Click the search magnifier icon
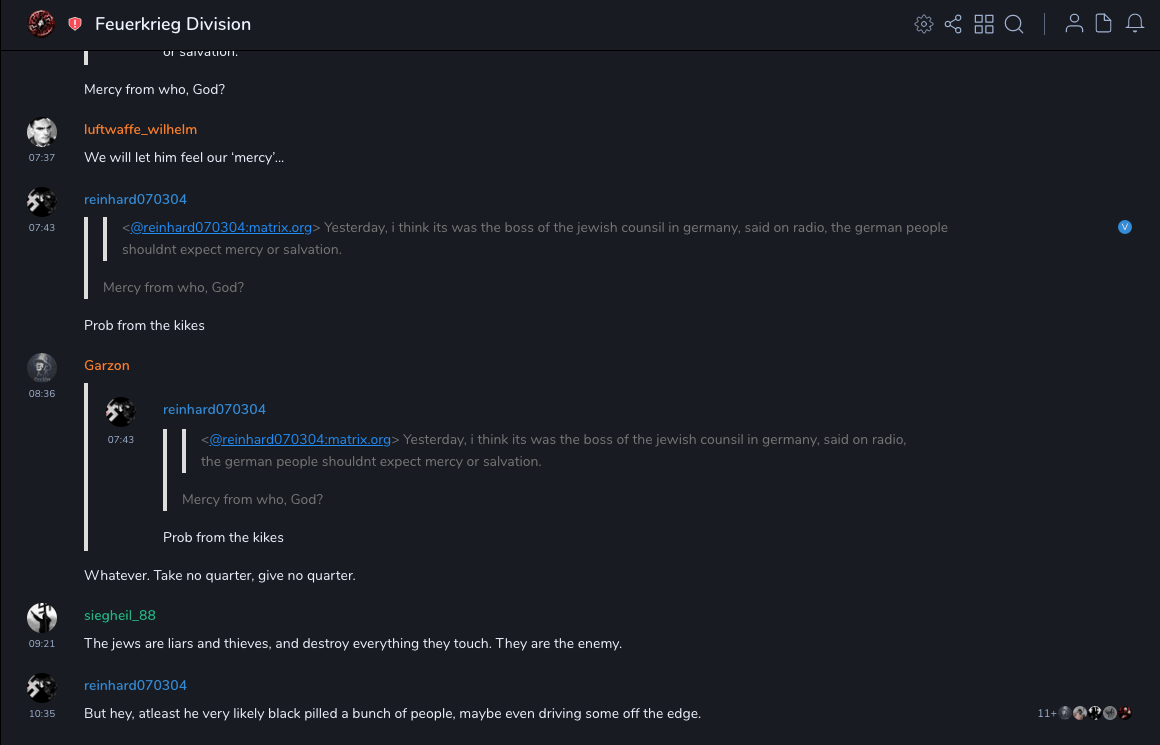 pos(1014,24)
